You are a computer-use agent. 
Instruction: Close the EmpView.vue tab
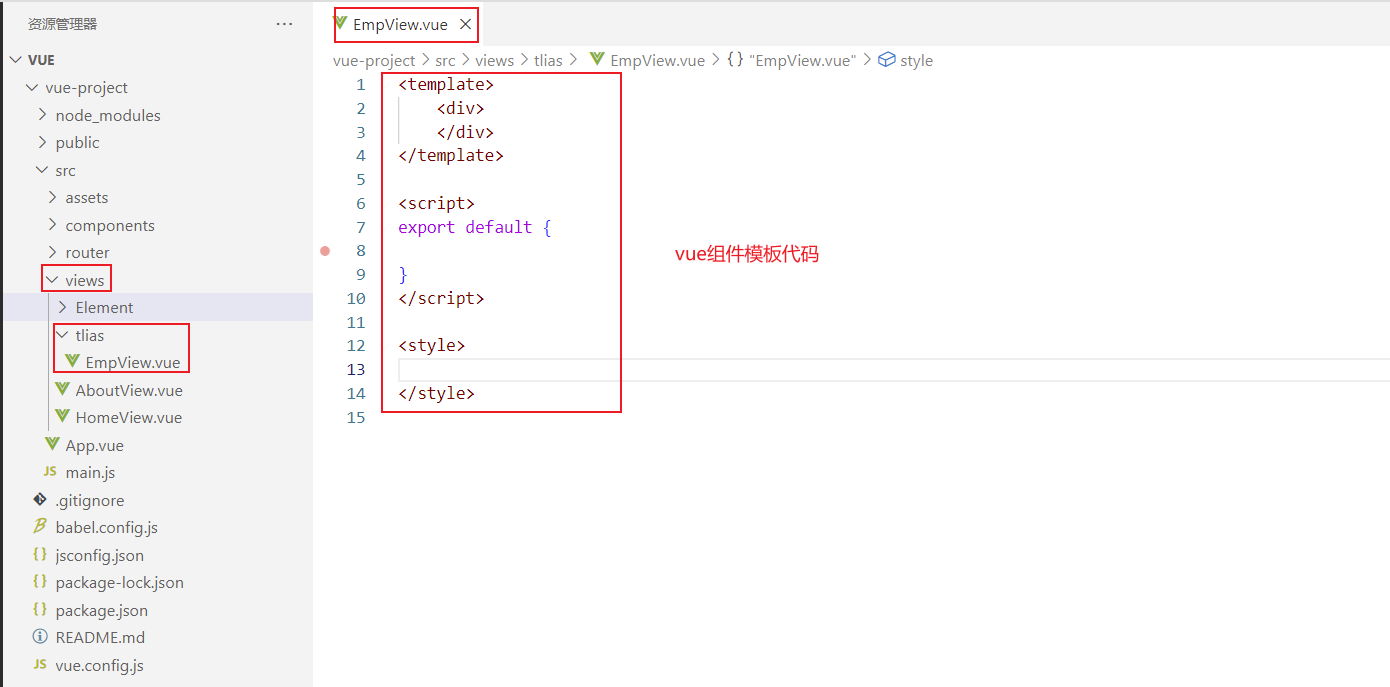point(465,25)
